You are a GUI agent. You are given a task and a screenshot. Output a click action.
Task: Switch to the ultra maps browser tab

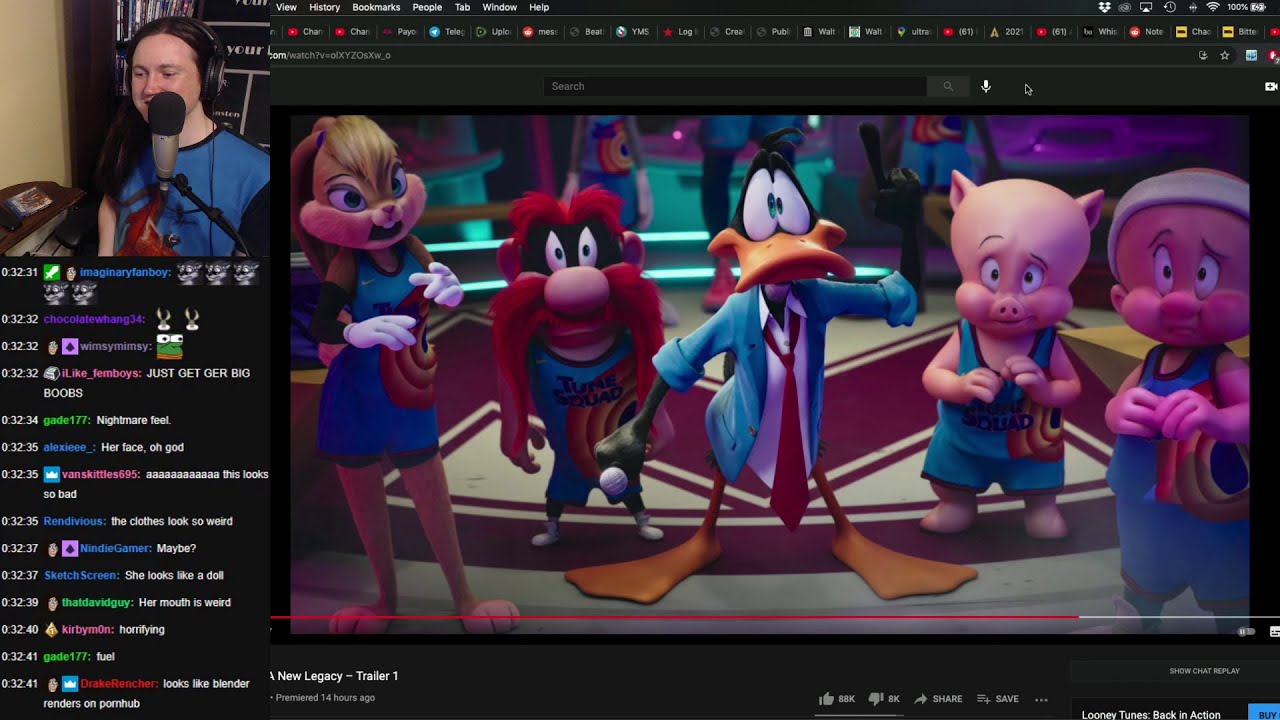pos(913,32)
